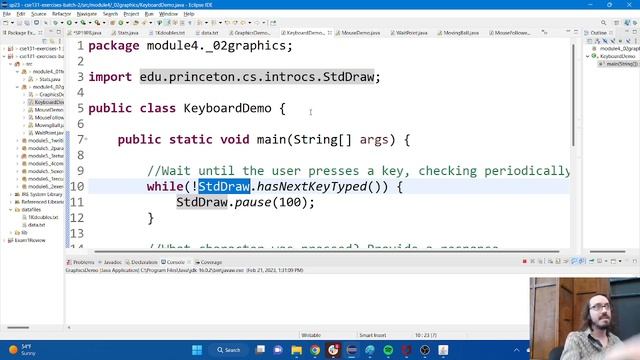
Task: Expand the Referenced Libraries node
Action: pos(11,202)
